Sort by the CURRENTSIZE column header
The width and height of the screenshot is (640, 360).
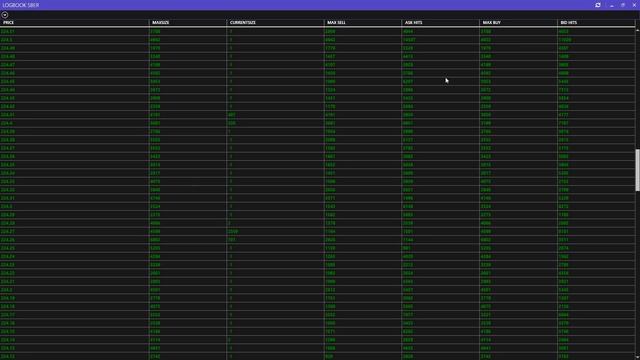pyautogui.click(x=242, y=22)
